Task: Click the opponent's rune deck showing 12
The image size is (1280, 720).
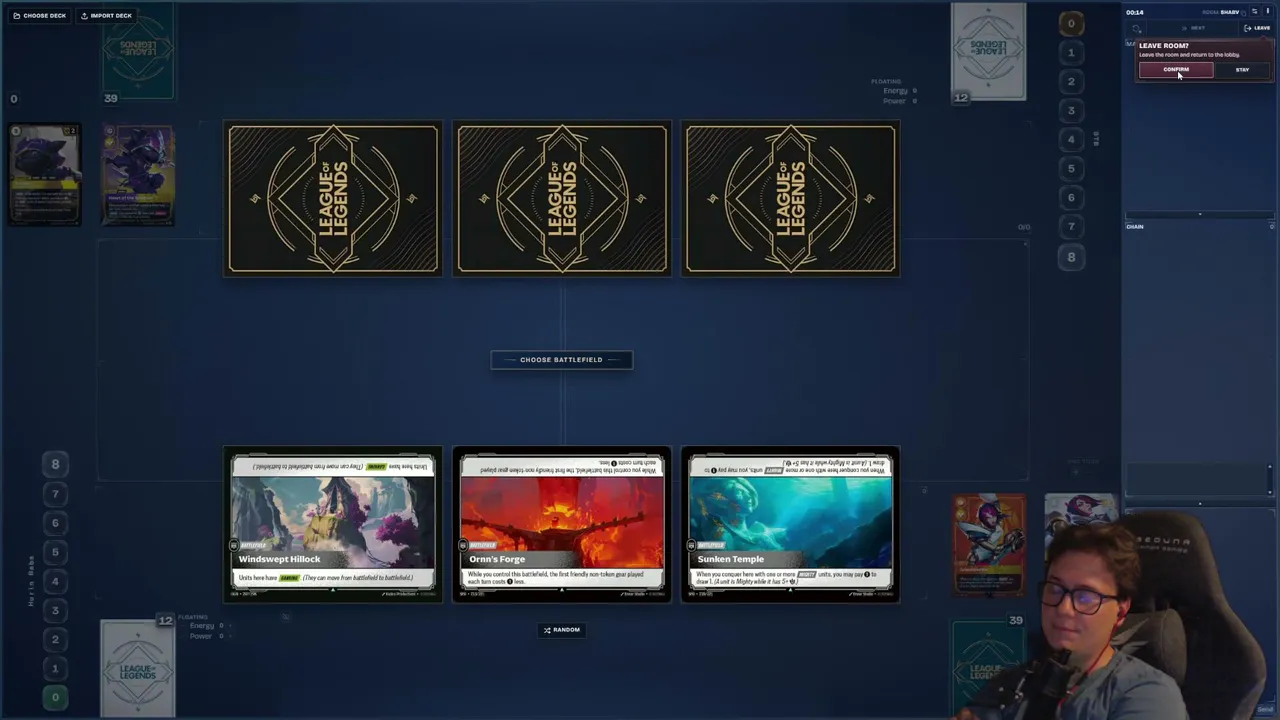Action: (x=988, y=52)
